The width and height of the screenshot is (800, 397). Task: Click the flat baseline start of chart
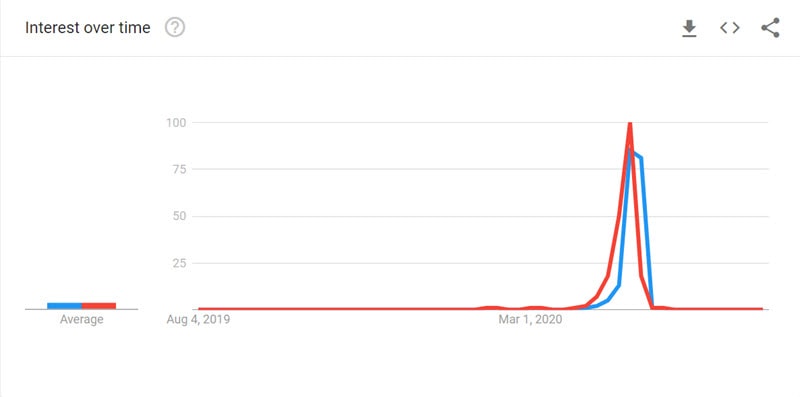pyautogui.click(x=200, y=309)
